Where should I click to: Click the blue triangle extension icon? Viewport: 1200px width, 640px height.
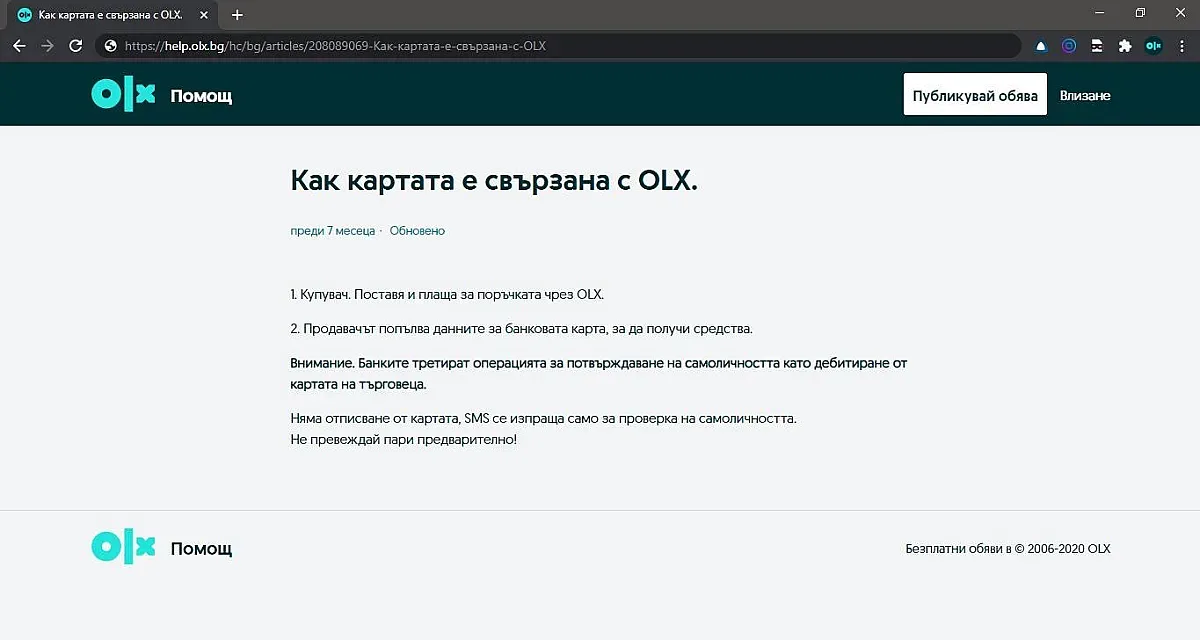coord(1041,46)
